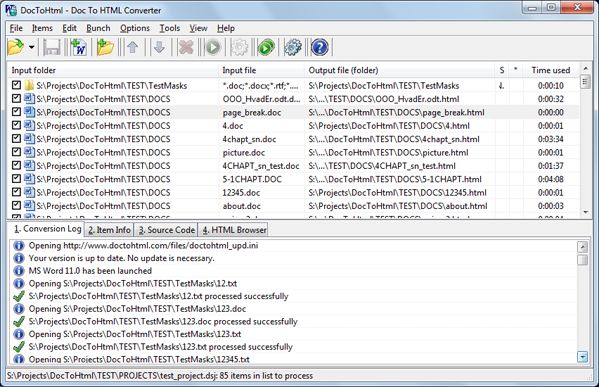
Task: Click the open project folder icon
Action: click(16, 47)
